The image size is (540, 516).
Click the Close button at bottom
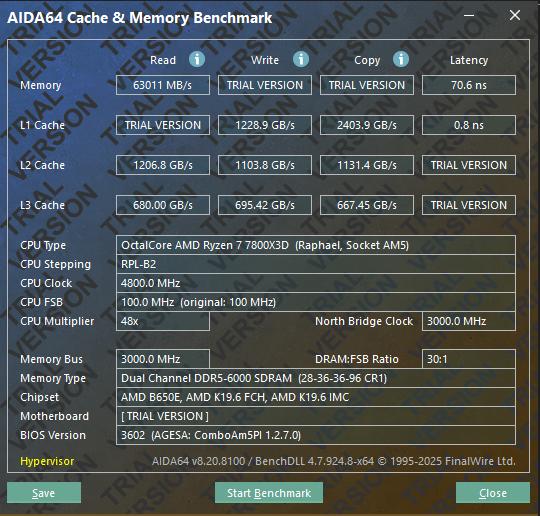(493, 493)
